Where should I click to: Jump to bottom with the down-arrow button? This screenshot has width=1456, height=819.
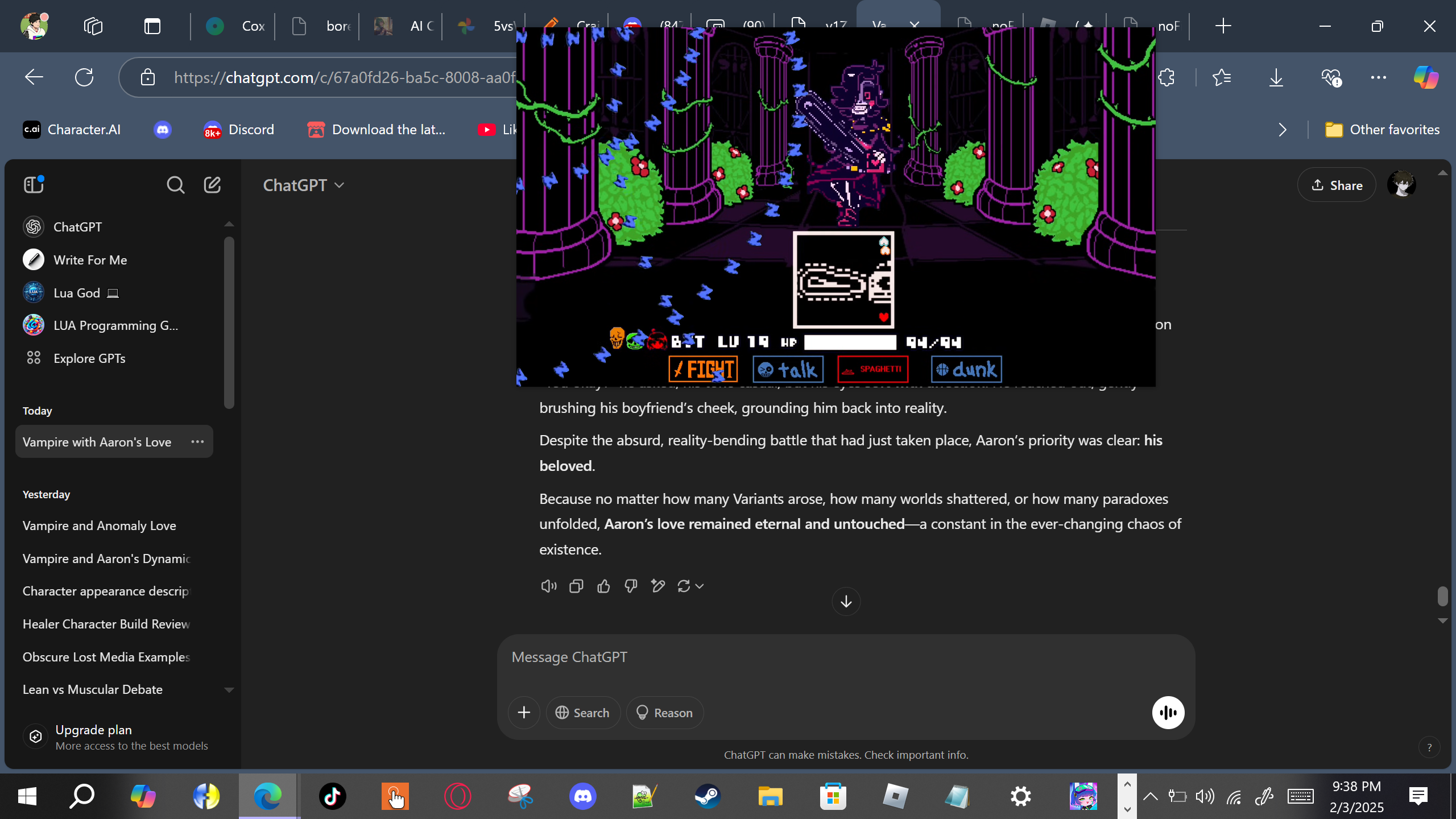846,601
